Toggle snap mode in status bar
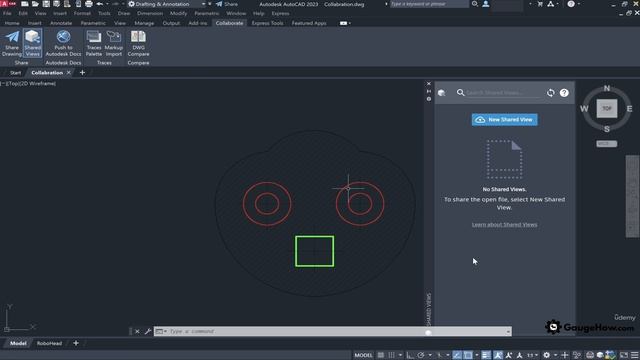The image size is (640, 360). click(391, 355)
